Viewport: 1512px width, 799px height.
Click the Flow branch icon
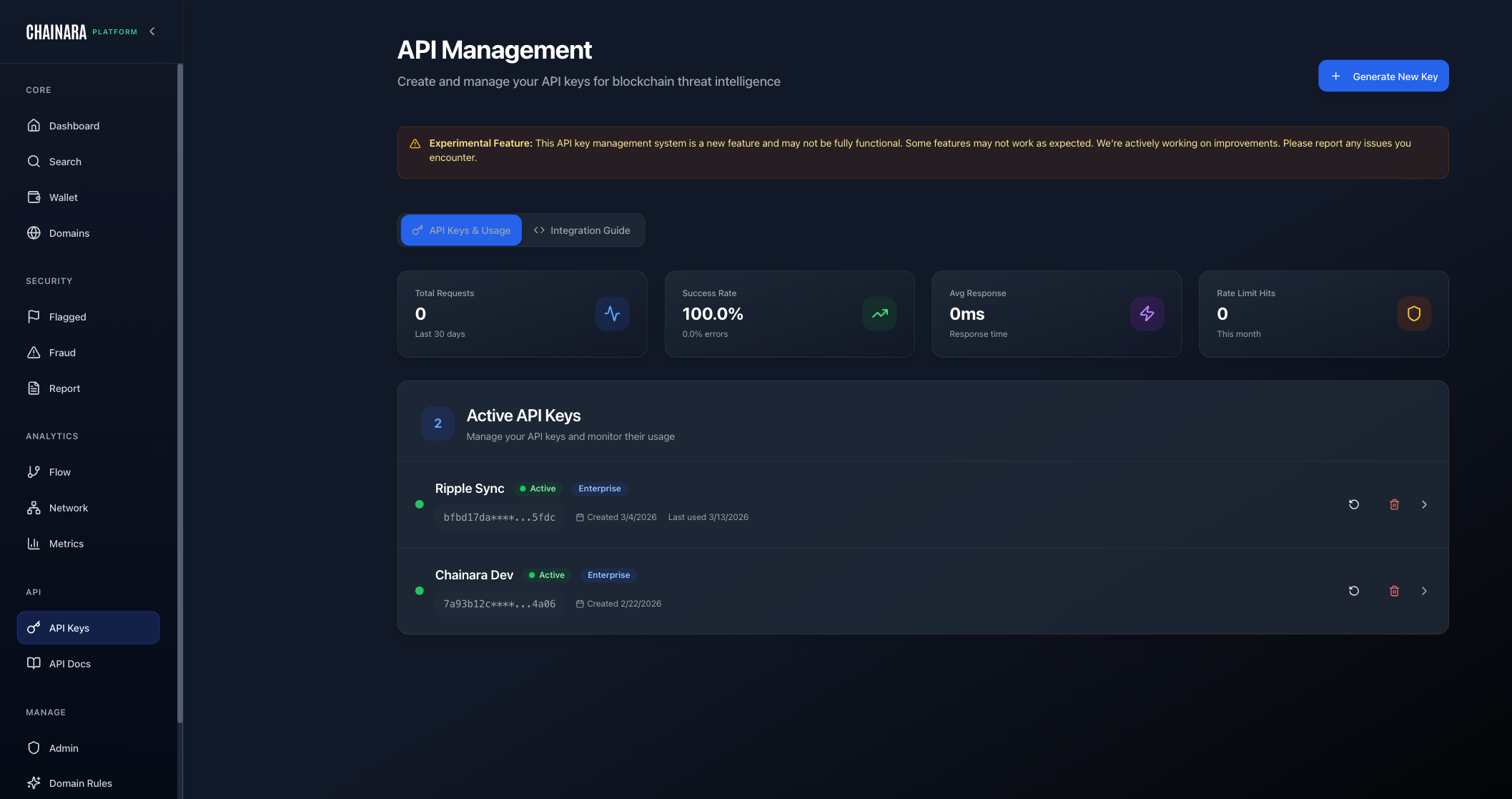click(x=34, y=472)
